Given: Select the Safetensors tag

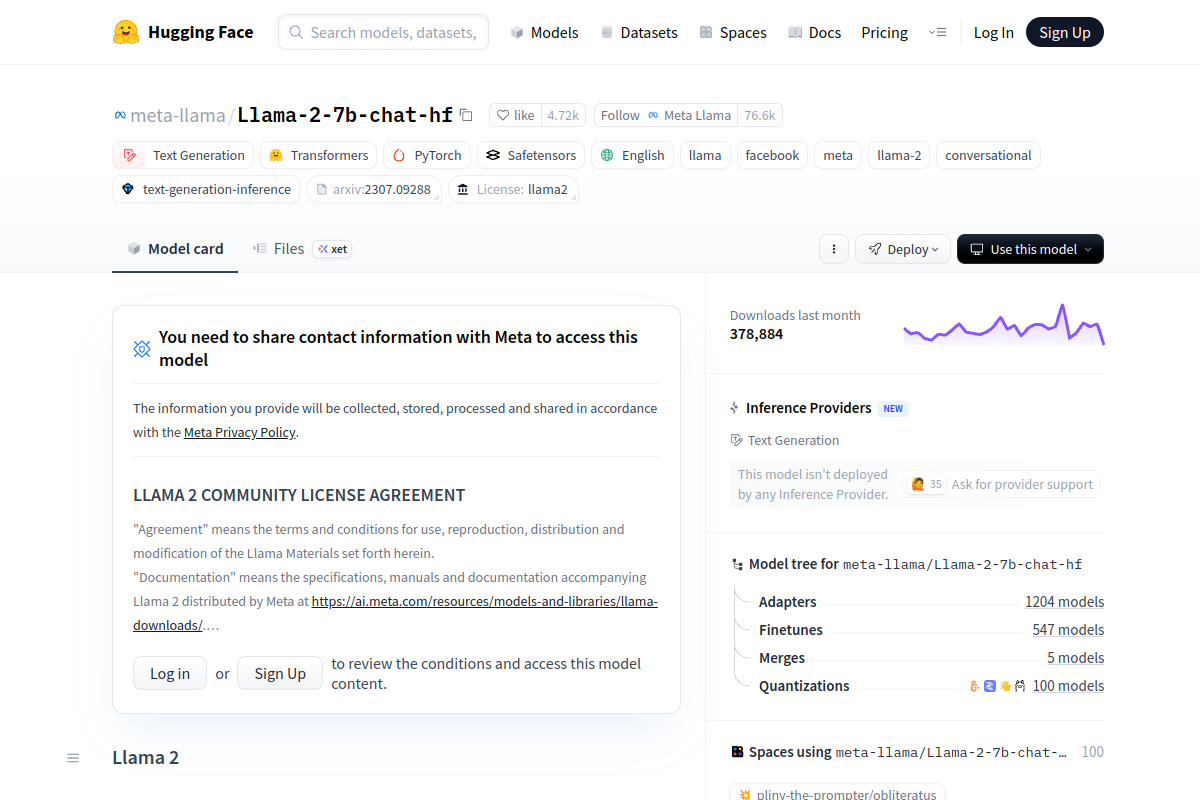Looking at the screenshot, I should [531, 155].
